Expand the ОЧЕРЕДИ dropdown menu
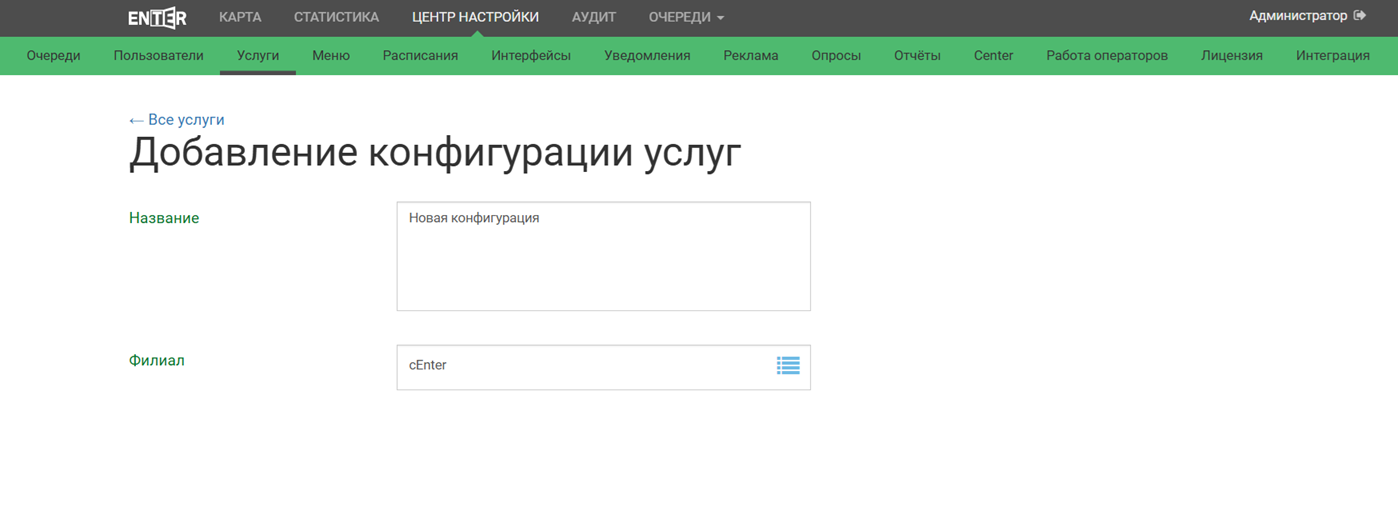Viewport: 1398px width, 511px height. (686, 17)
